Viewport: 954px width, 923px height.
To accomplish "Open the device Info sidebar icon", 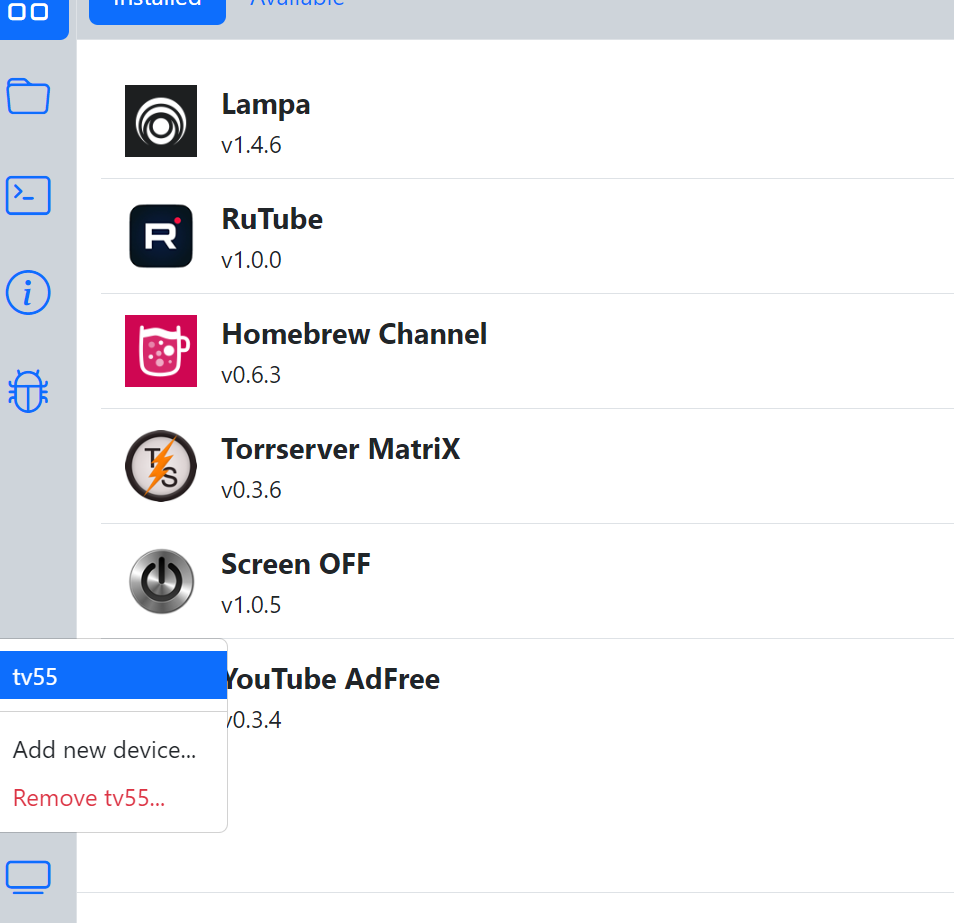I will 28,293.
